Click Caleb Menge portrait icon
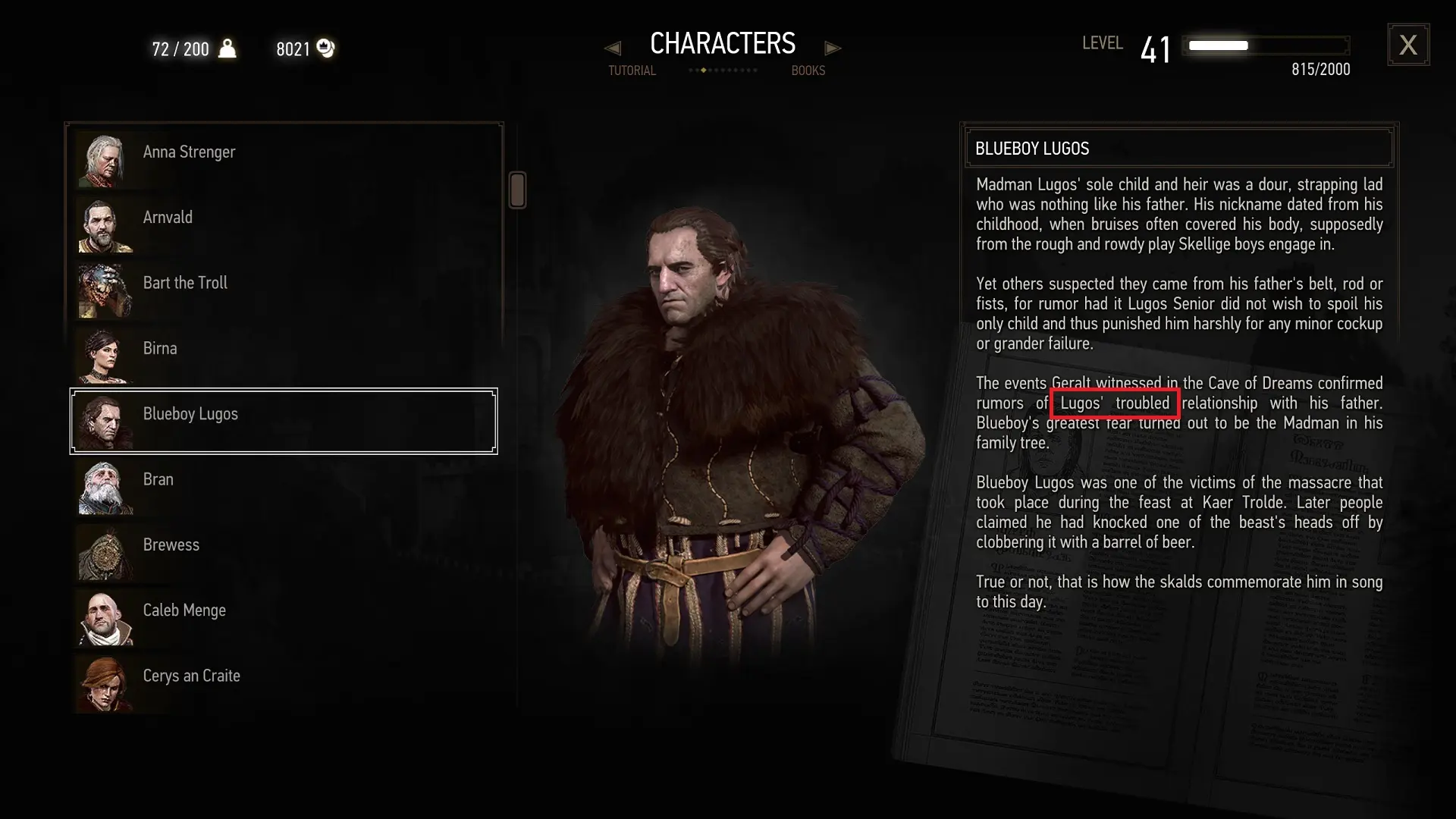 (x=105, y=618)
